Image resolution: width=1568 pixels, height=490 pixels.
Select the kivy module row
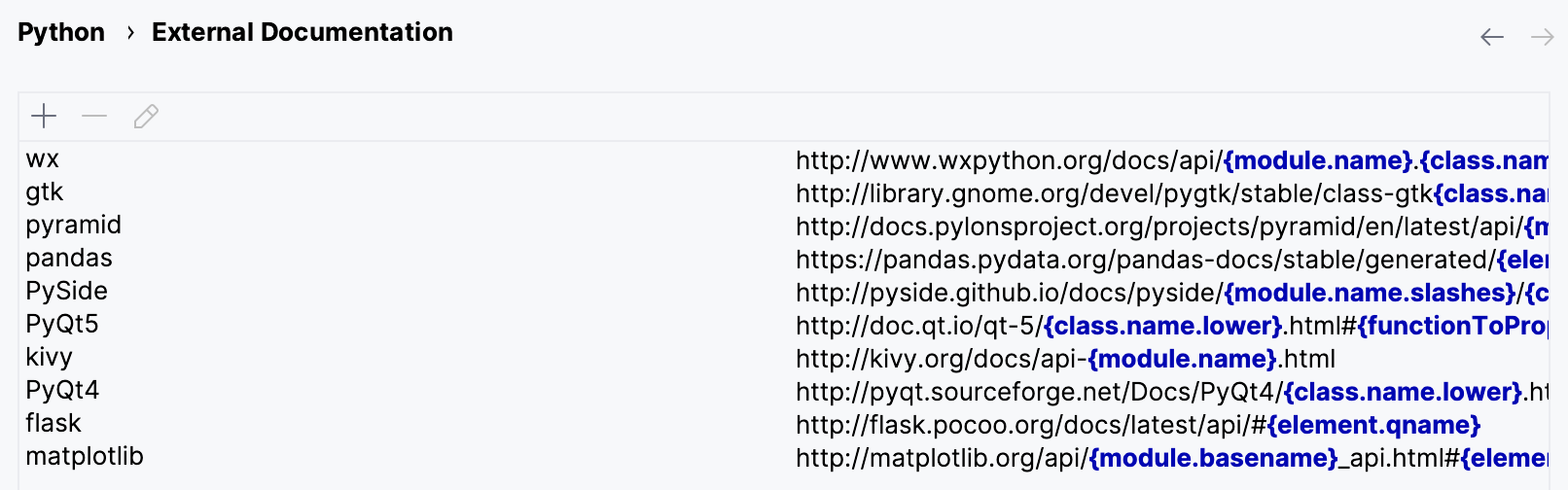(50, 358)
